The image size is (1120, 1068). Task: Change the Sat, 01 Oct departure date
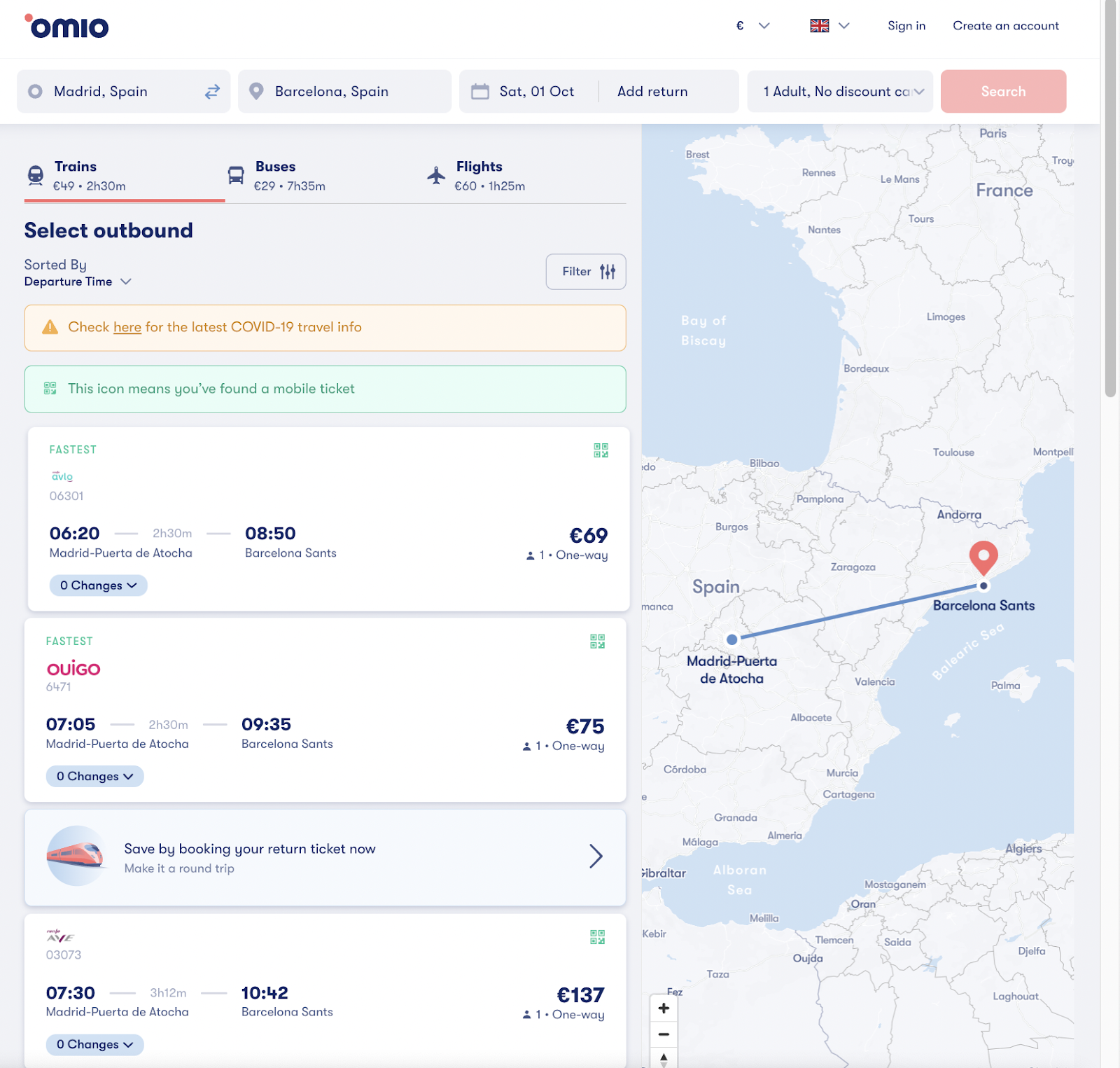tap(536, 92)
